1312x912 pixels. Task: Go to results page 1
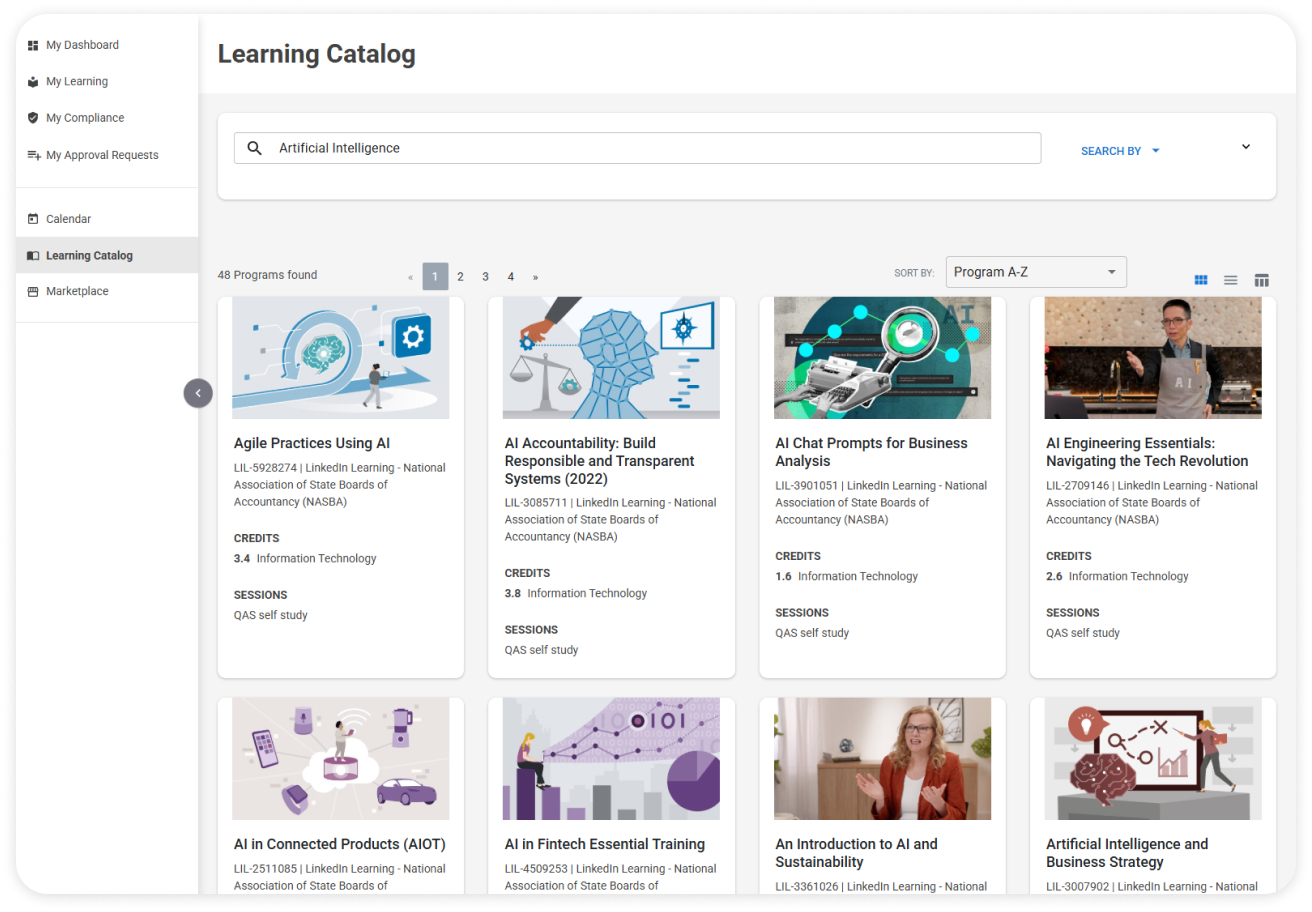[x=435, y=277]
